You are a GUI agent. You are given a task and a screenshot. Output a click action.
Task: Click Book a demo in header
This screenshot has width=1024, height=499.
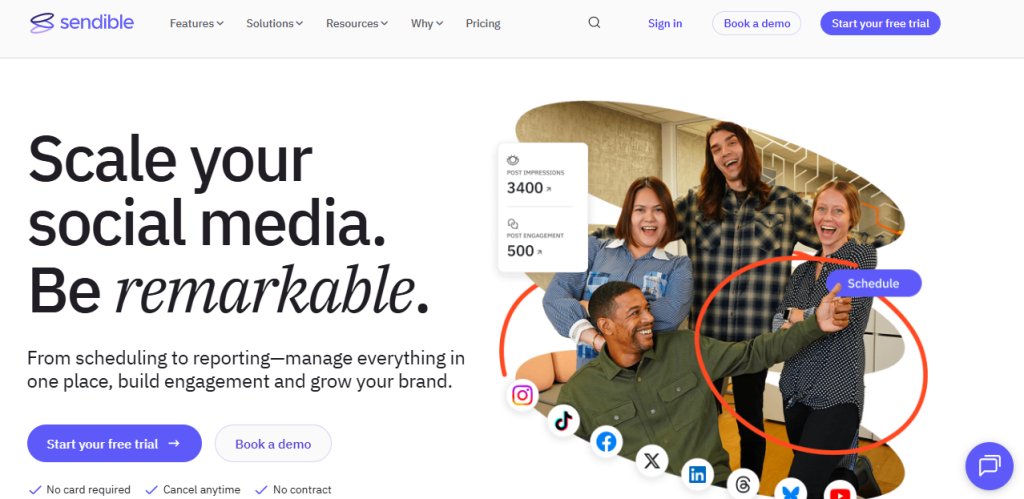tap(757, 23)
